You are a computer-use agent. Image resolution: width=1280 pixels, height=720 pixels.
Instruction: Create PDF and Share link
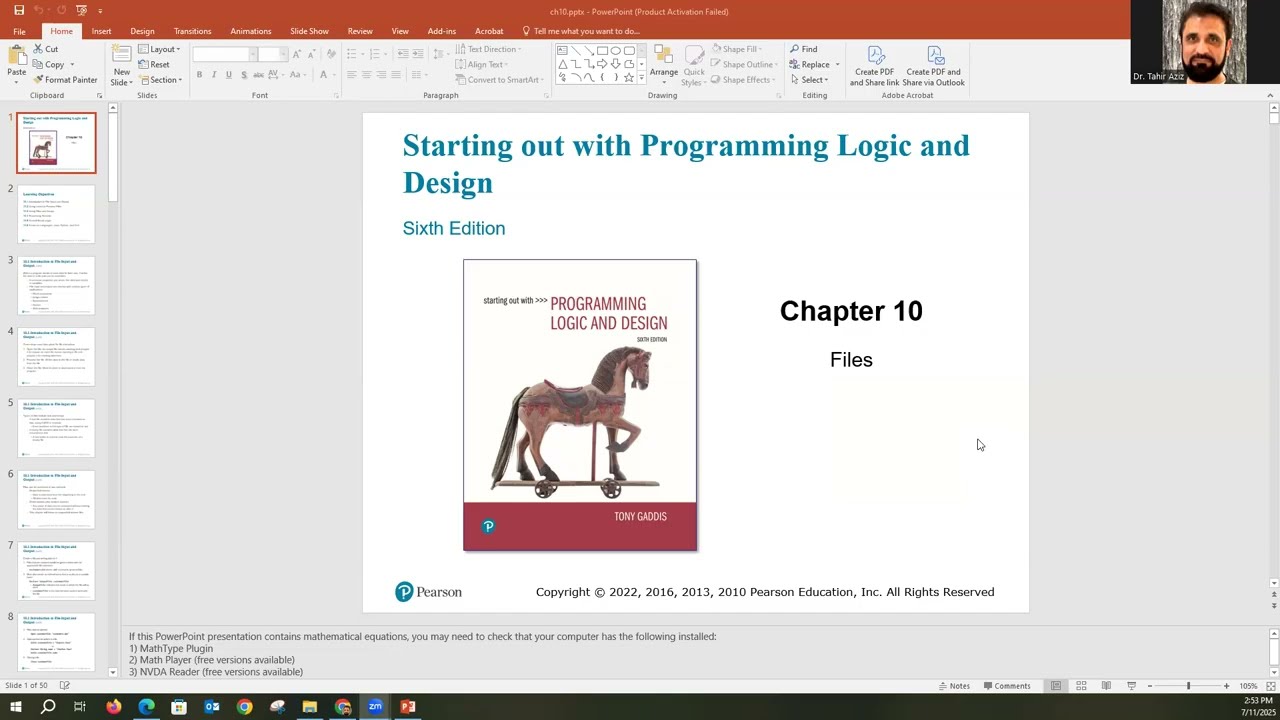click(x=875, y=66)
